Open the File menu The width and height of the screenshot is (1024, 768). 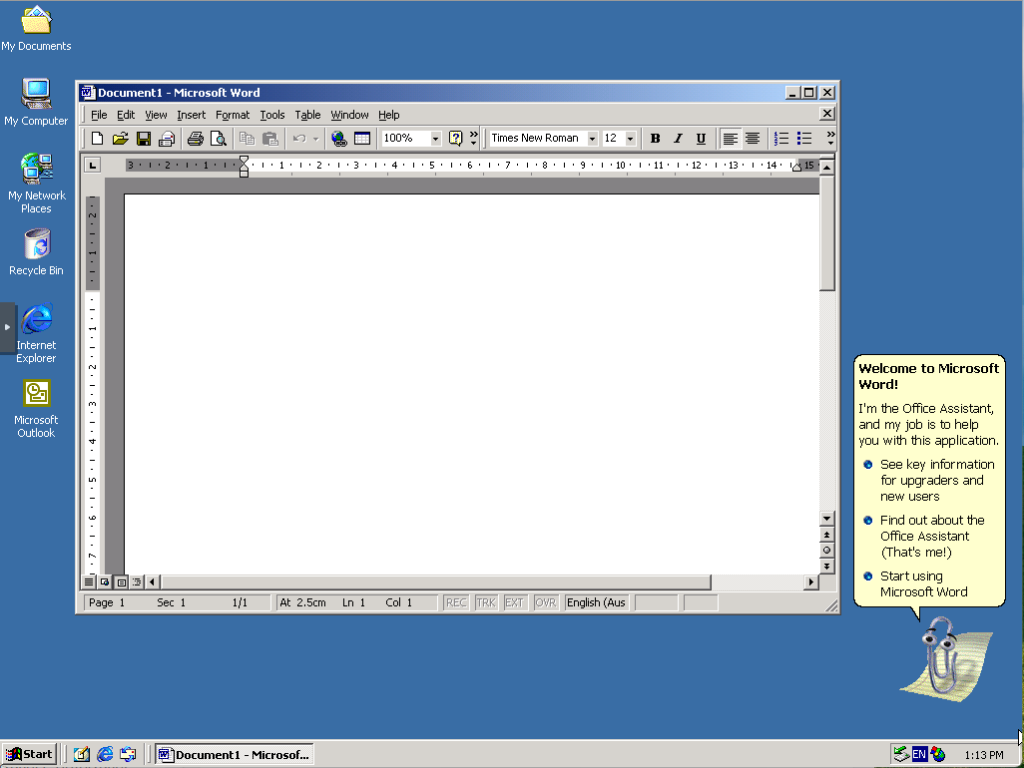pos(99,115)
